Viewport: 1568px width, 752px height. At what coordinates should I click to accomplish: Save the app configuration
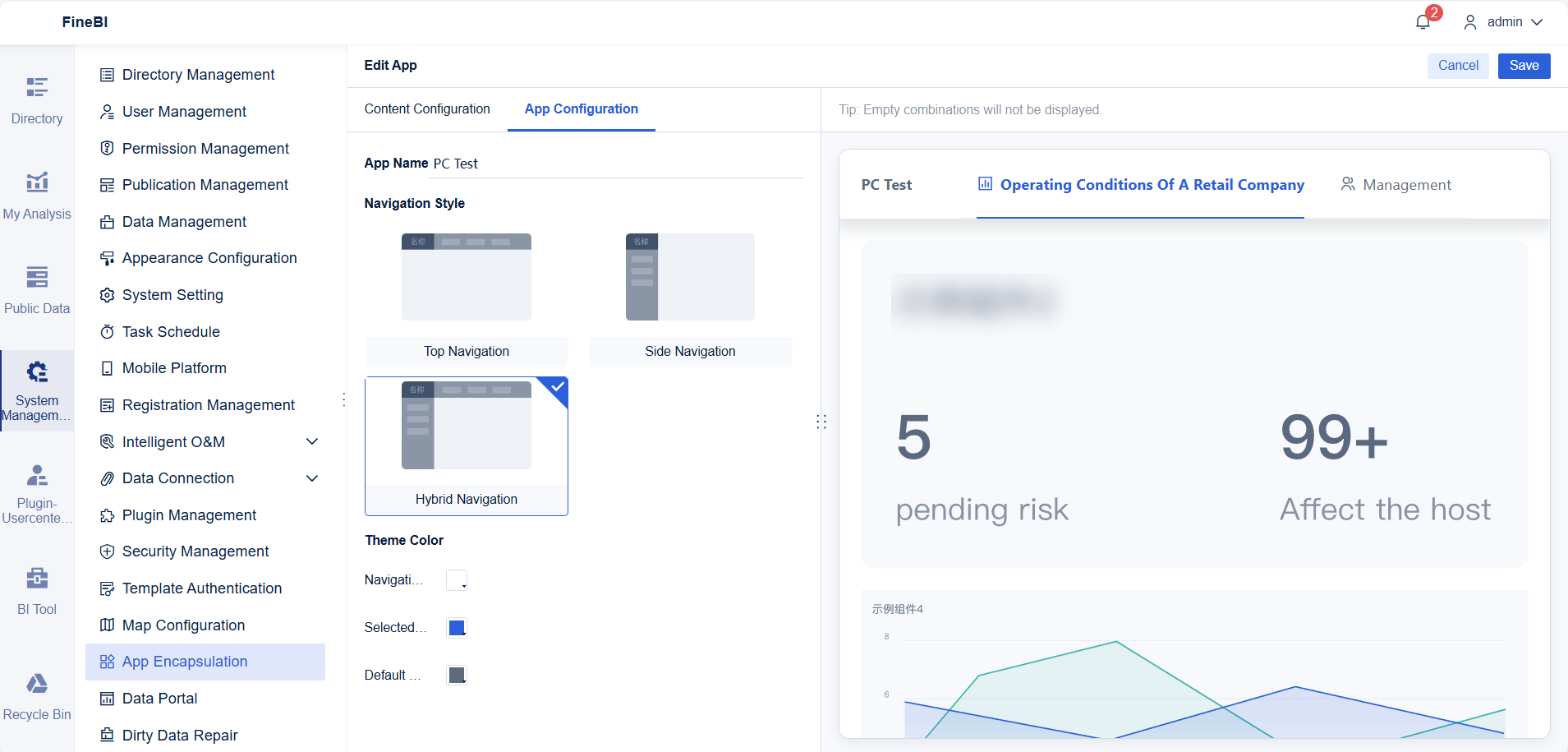pyautogui.click(x=1524, y=66)
